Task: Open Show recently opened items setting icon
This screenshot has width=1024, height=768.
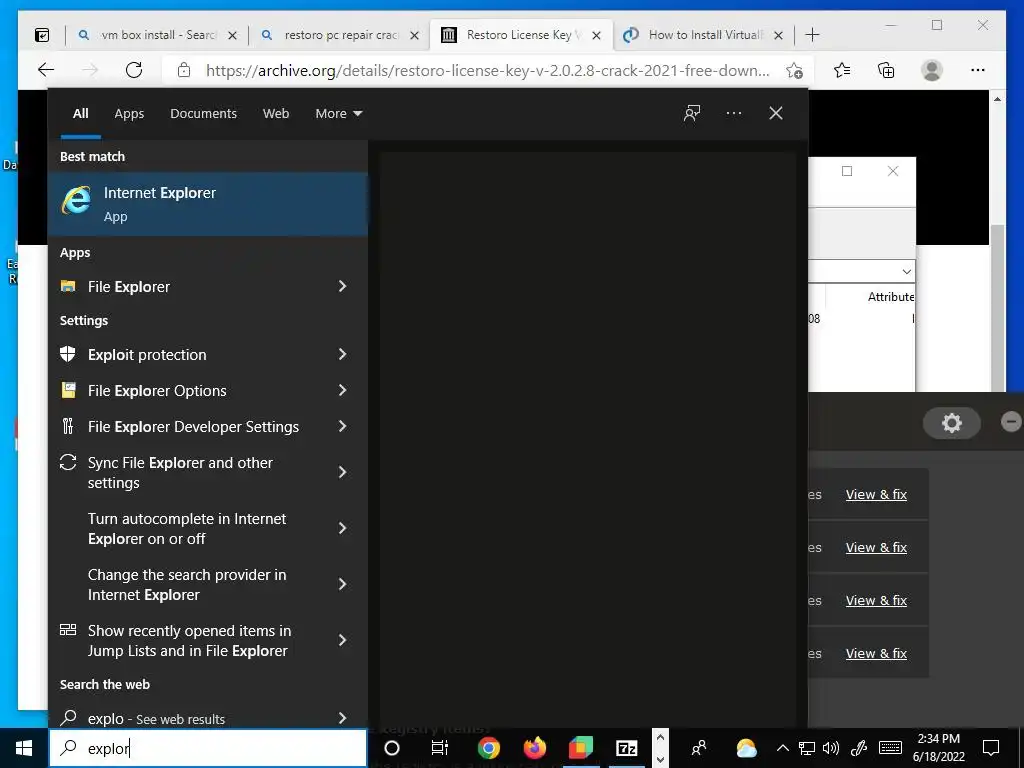Action: point(68,630)
